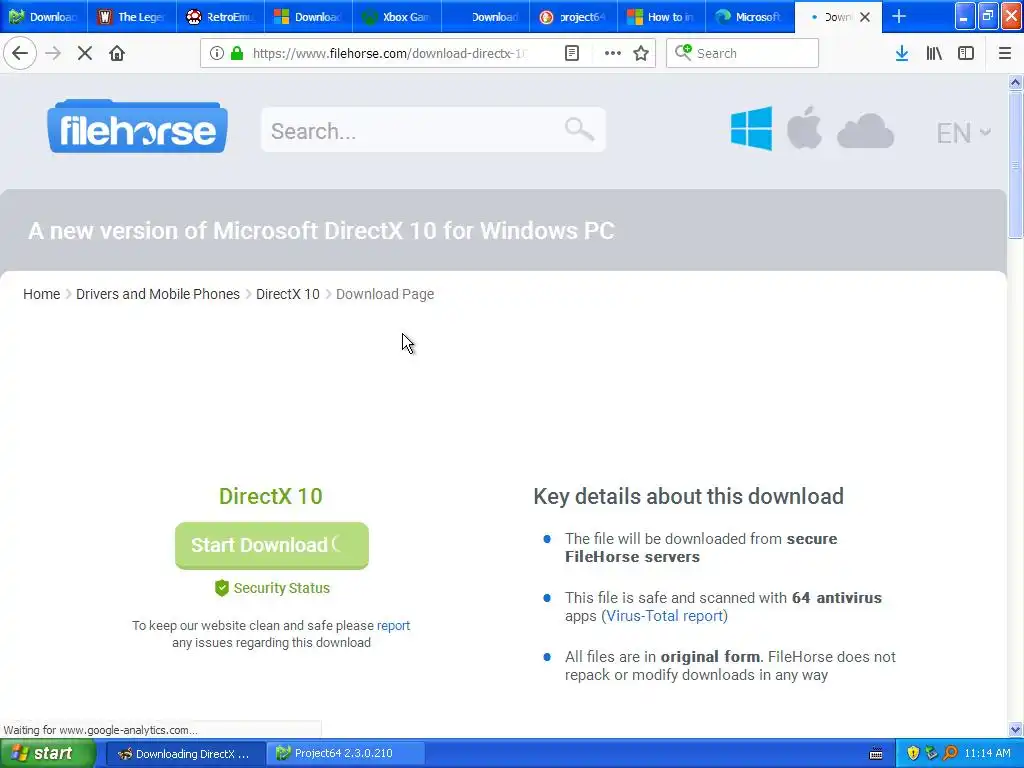Click the FileHorse Search... field
The width and height of the screenshot is (1024, 768).
tap(433, 130)
